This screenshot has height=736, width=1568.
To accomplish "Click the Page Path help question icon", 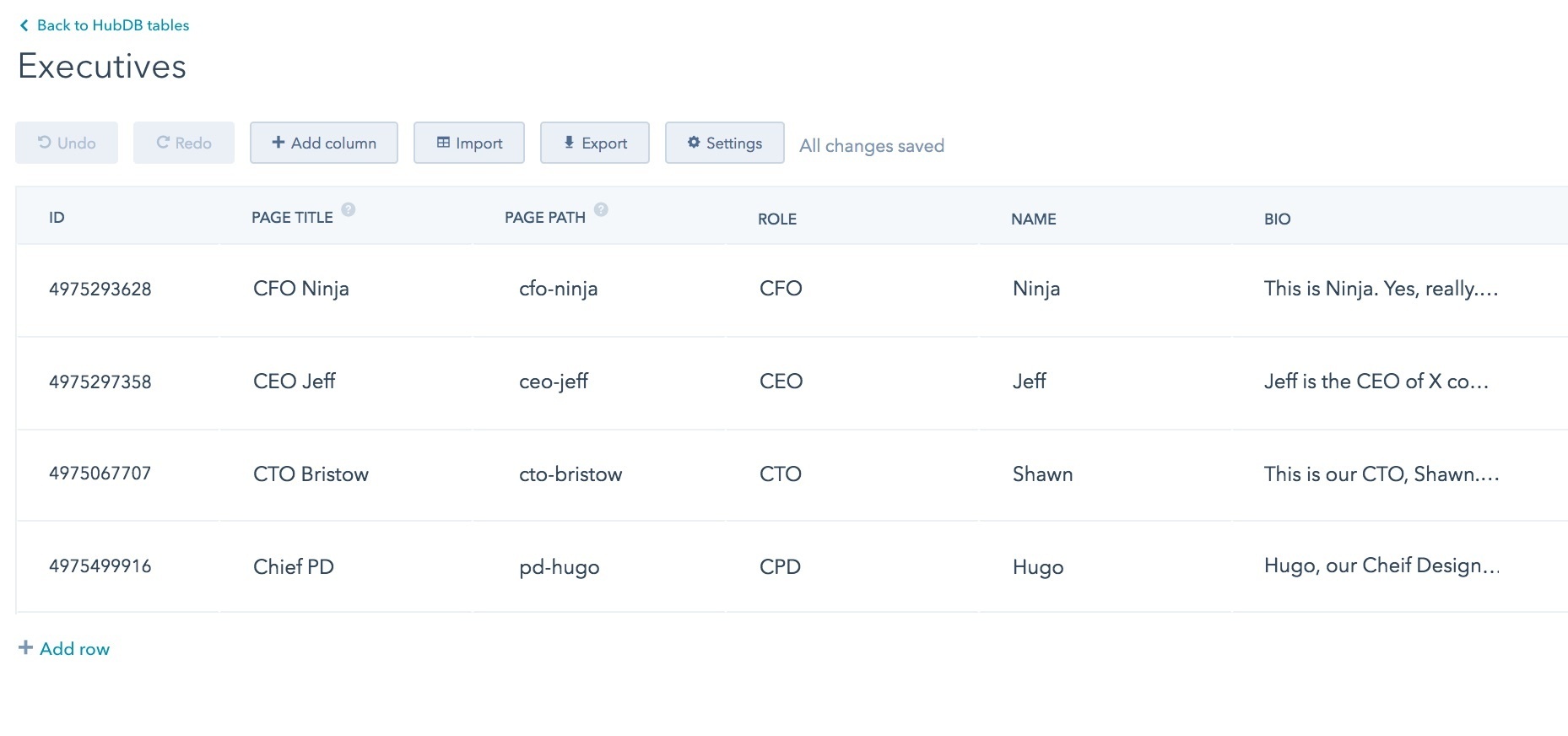I will (x=601, y=209).
